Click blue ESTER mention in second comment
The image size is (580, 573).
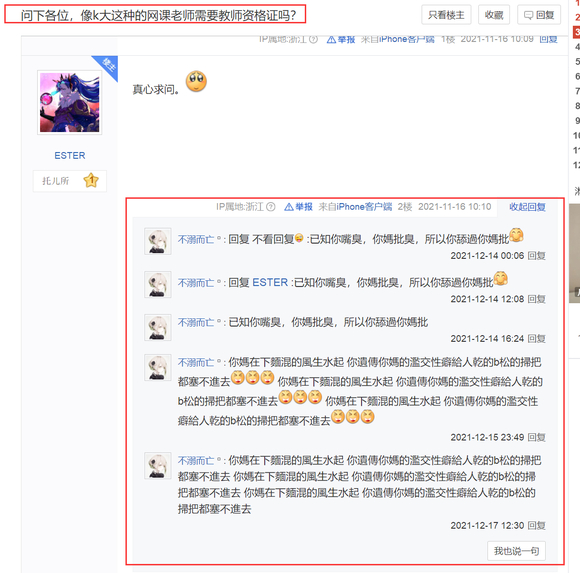pyautogui.click(x=270, y=283)
